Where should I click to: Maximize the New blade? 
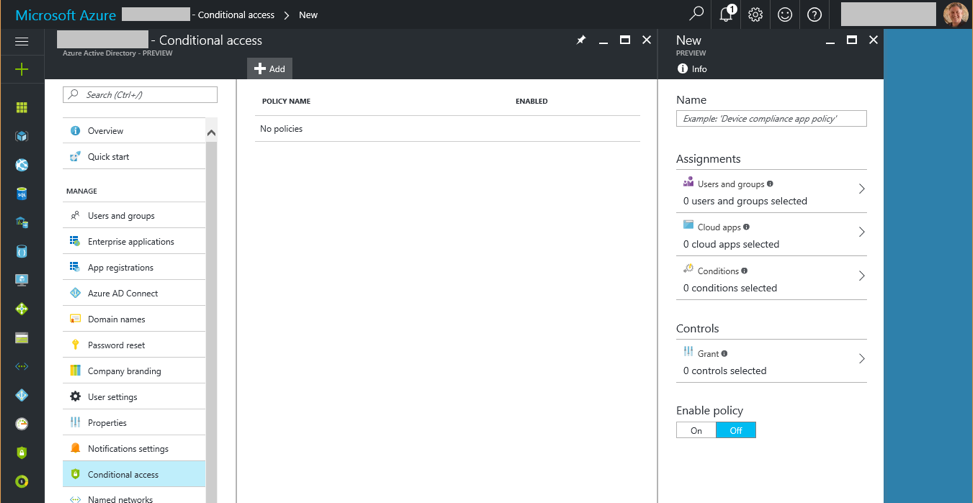pos(852,40)
